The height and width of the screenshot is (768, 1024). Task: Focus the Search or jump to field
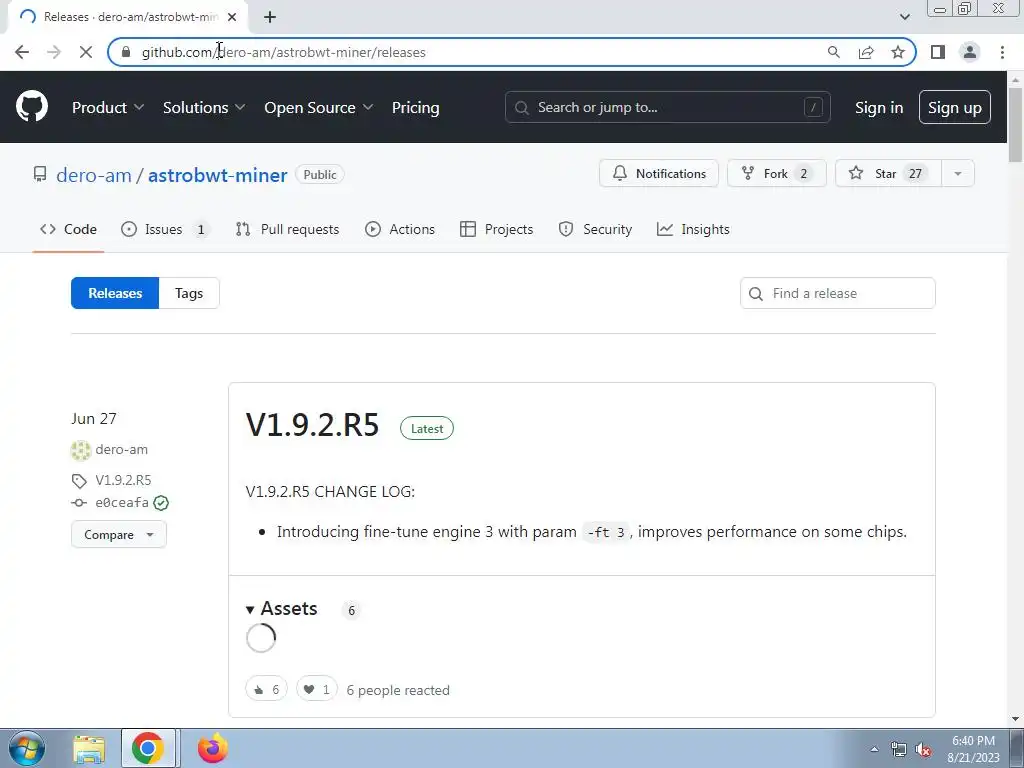click(667, 107)
